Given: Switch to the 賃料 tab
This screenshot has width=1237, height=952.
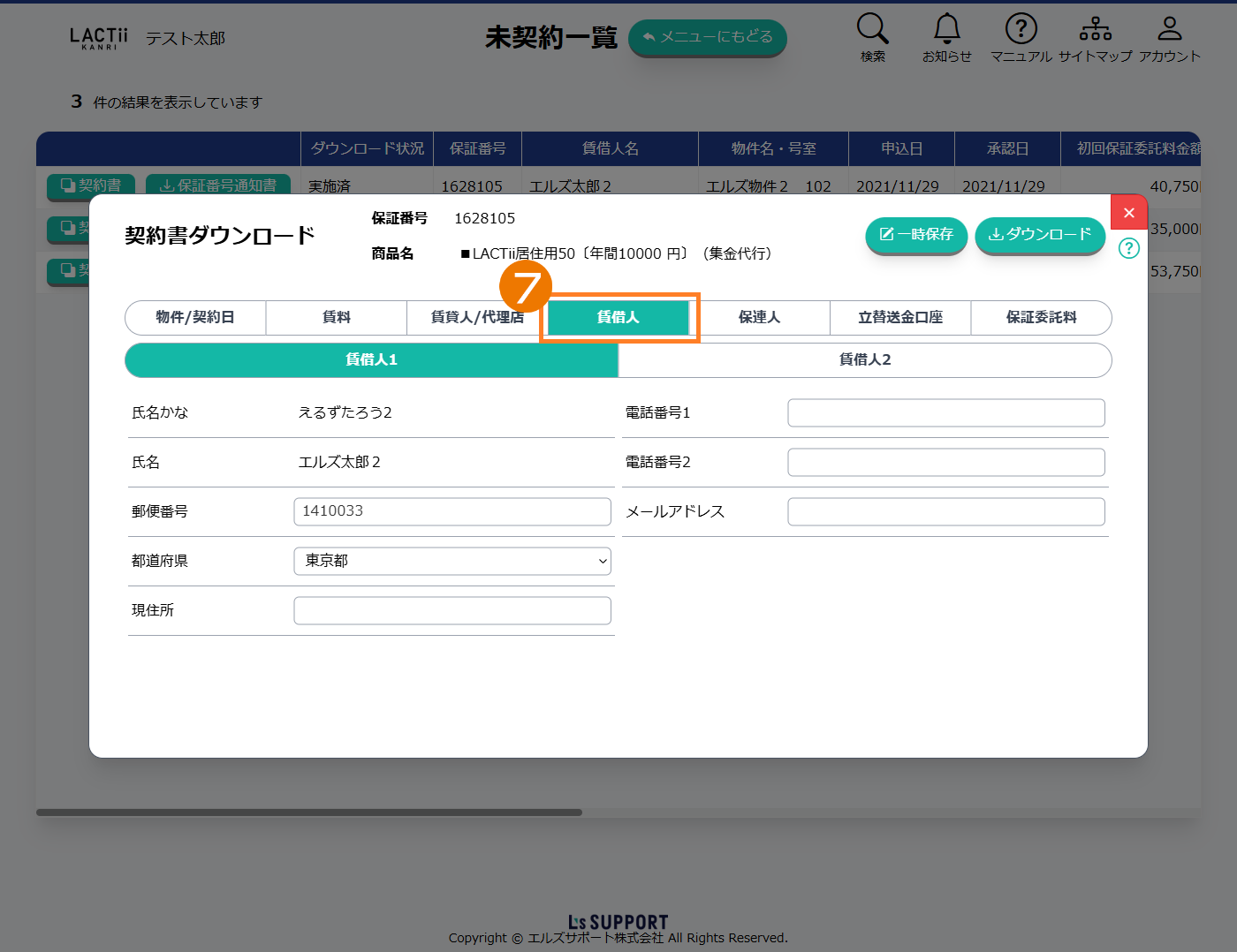Looking at the screenshot, I should tap(336, 318).
